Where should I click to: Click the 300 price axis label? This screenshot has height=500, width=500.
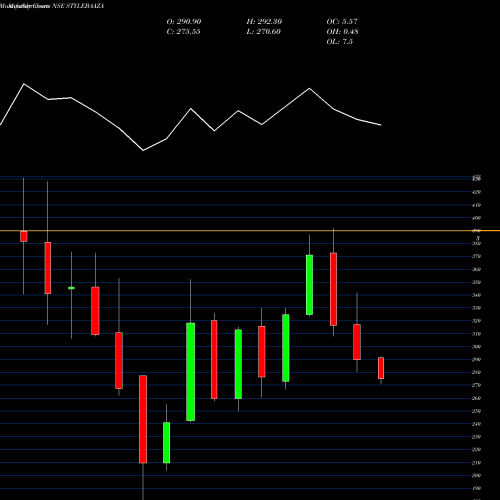[477, 347]
